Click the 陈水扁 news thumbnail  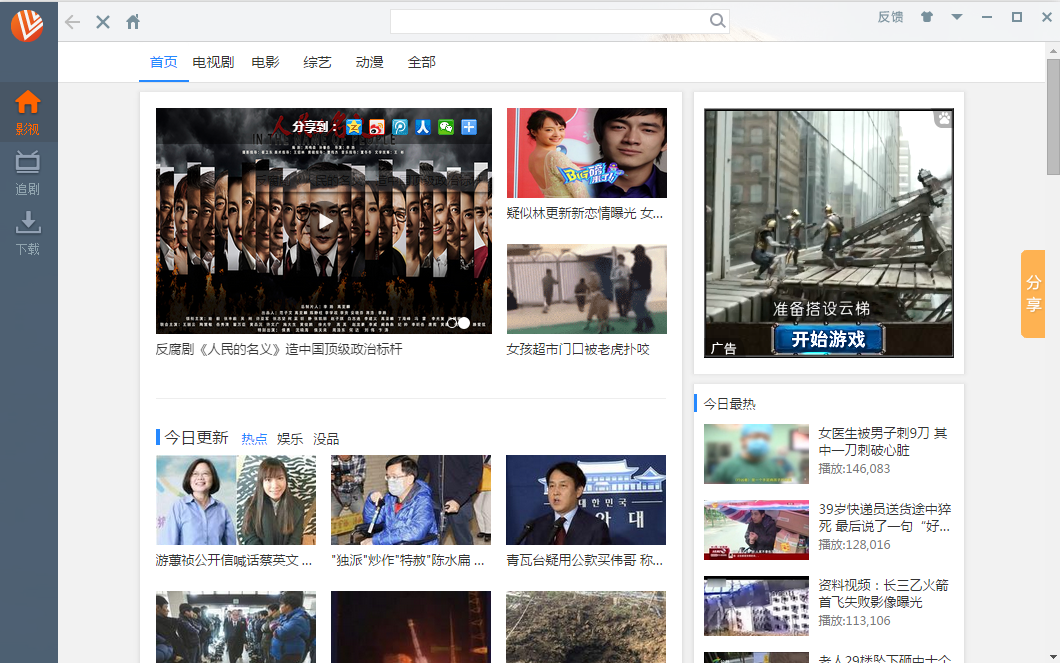pos(411,499)
